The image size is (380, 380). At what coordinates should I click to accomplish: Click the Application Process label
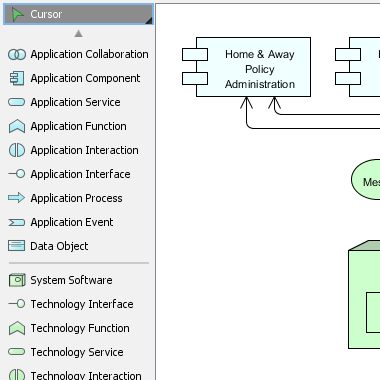coord(76,198)
